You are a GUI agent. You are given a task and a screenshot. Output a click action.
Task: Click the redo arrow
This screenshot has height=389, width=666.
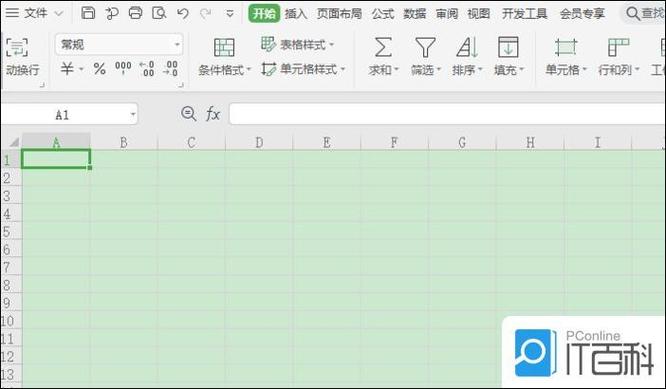point(206,14)
